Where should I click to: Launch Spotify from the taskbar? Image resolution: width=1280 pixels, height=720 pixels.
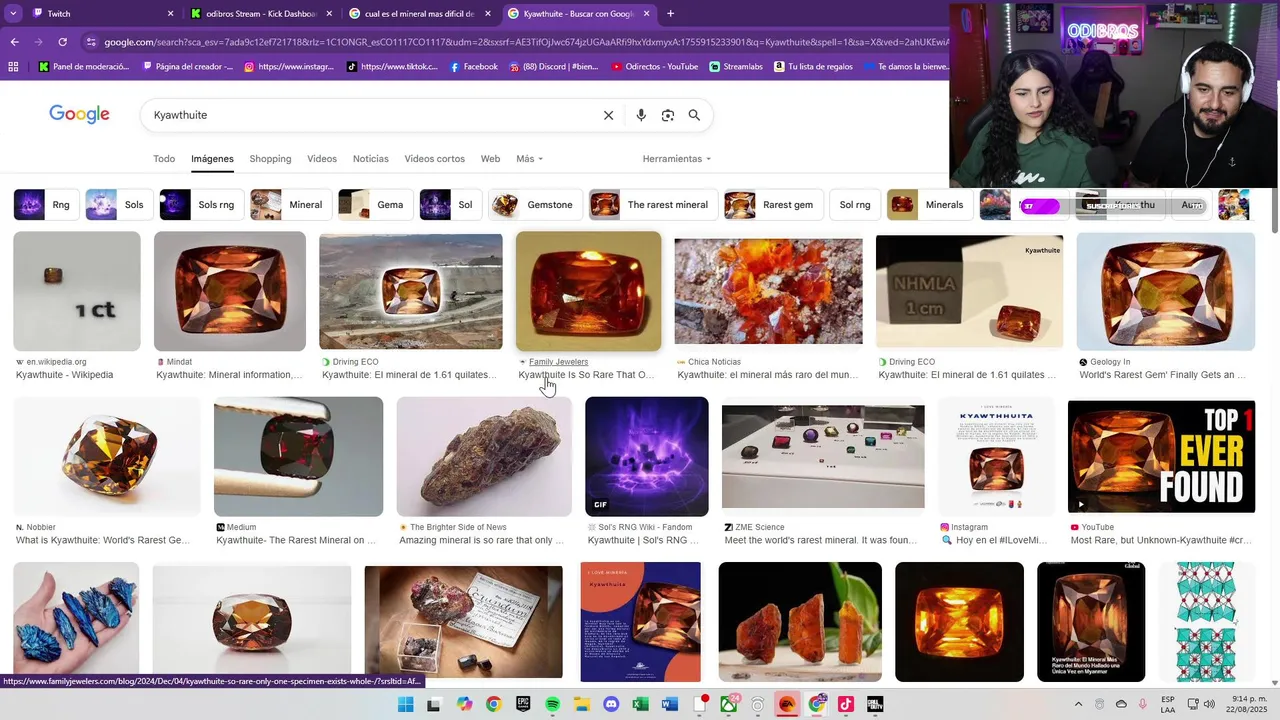tap(553, 705)
